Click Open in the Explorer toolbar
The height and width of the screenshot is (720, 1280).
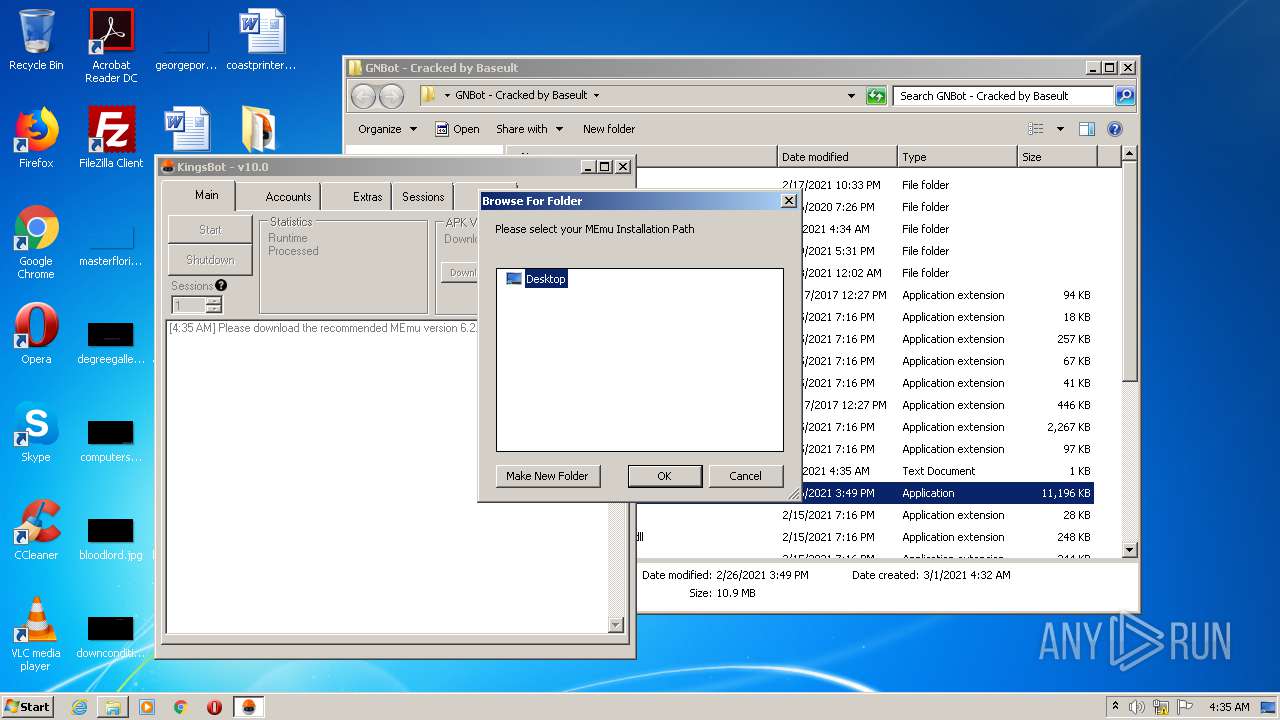click(457, 129)
